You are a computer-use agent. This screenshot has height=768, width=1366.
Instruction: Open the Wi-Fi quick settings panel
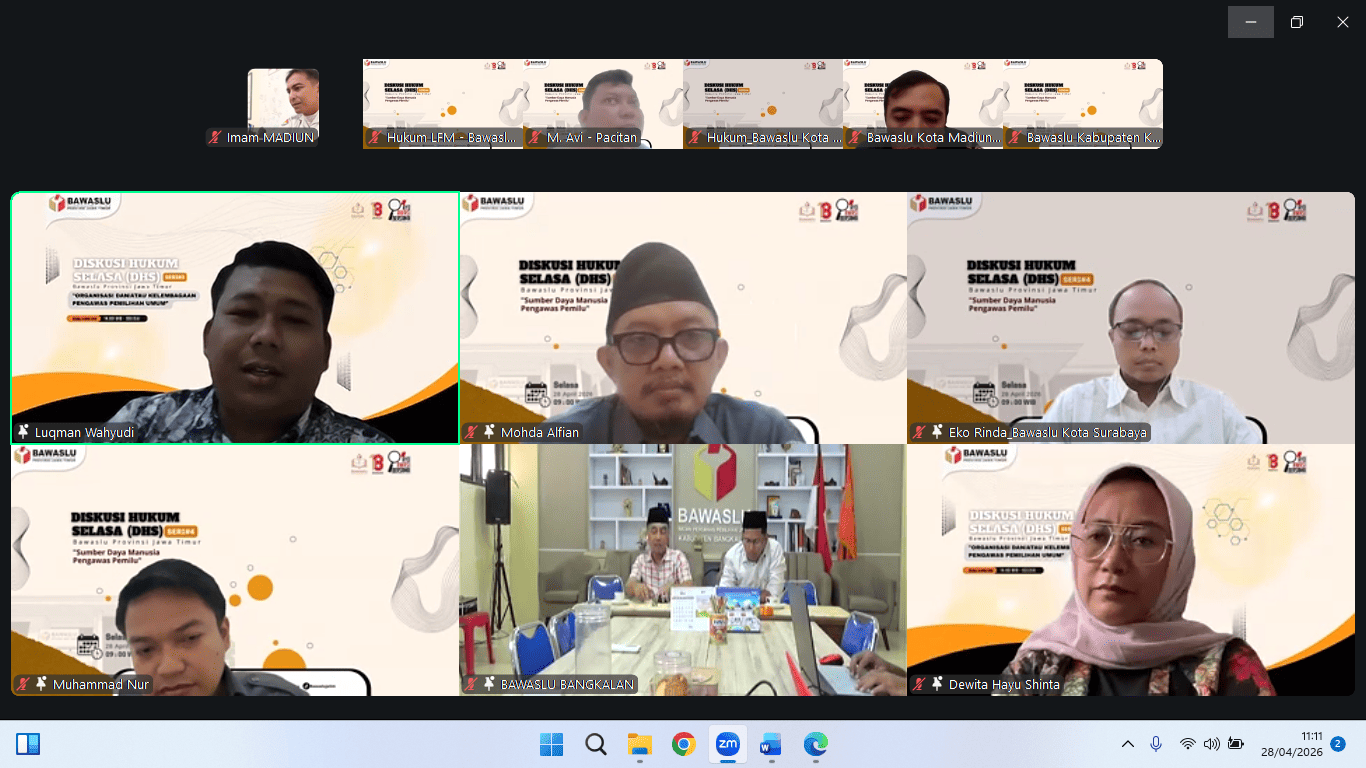[1187, 744]
